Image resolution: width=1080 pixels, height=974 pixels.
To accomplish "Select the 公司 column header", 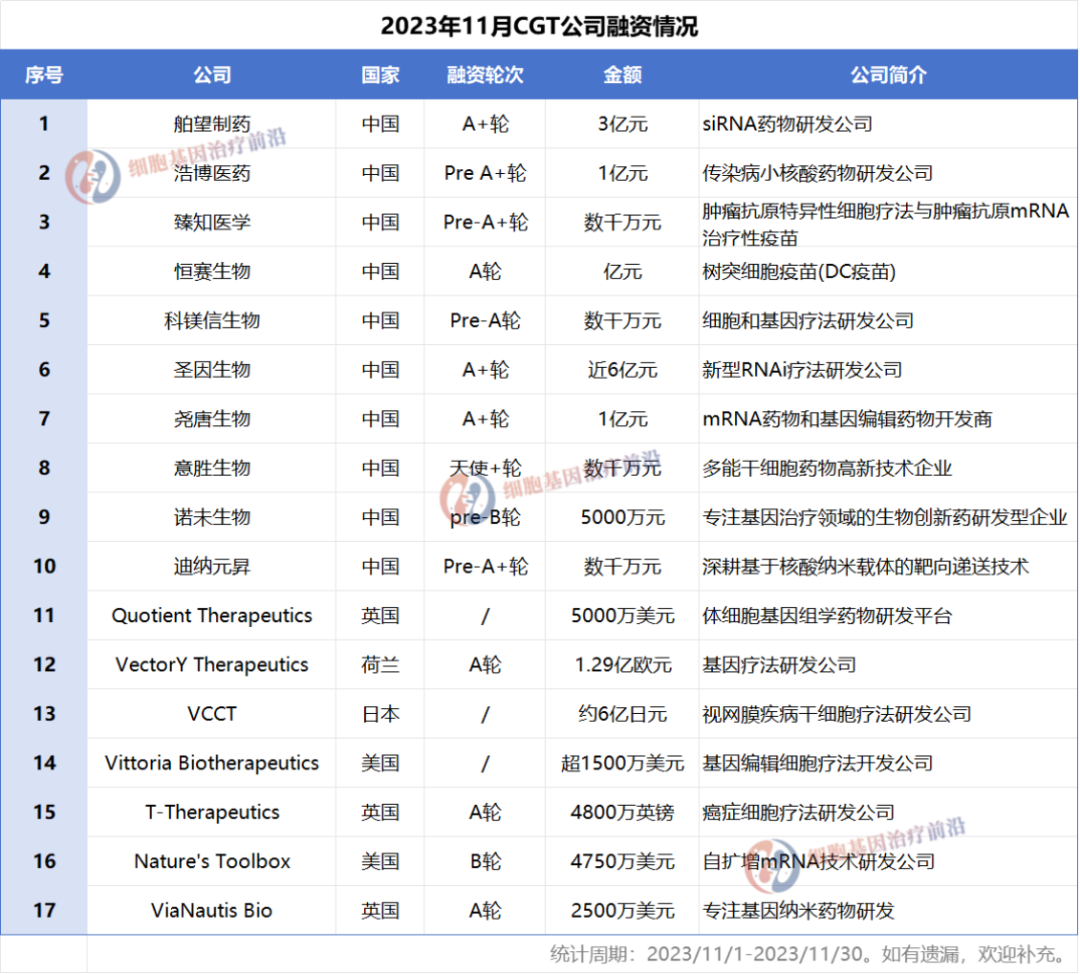I will click(212, 75).
